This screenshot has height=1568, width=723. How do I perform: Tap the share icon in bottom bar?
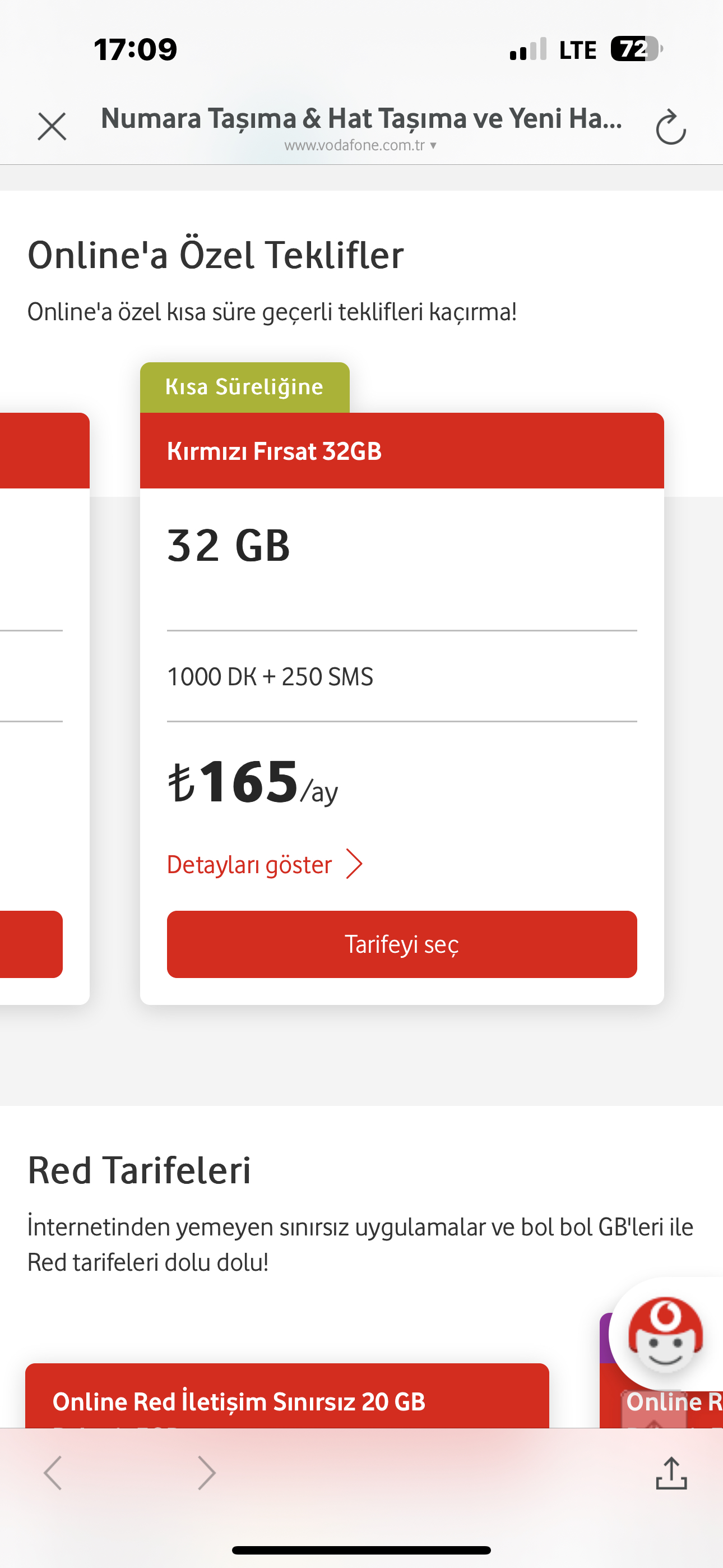click(671, 1473)
